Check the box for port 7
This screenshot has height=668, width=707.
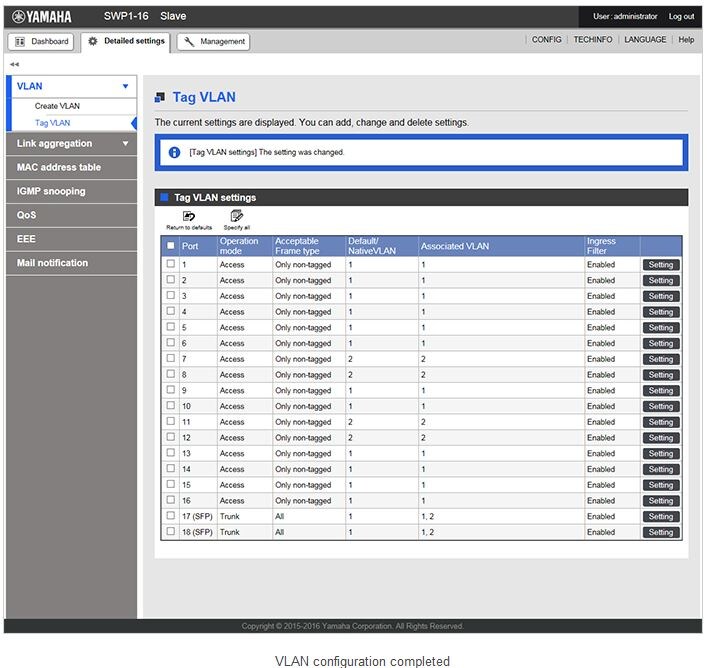(170, 358)
